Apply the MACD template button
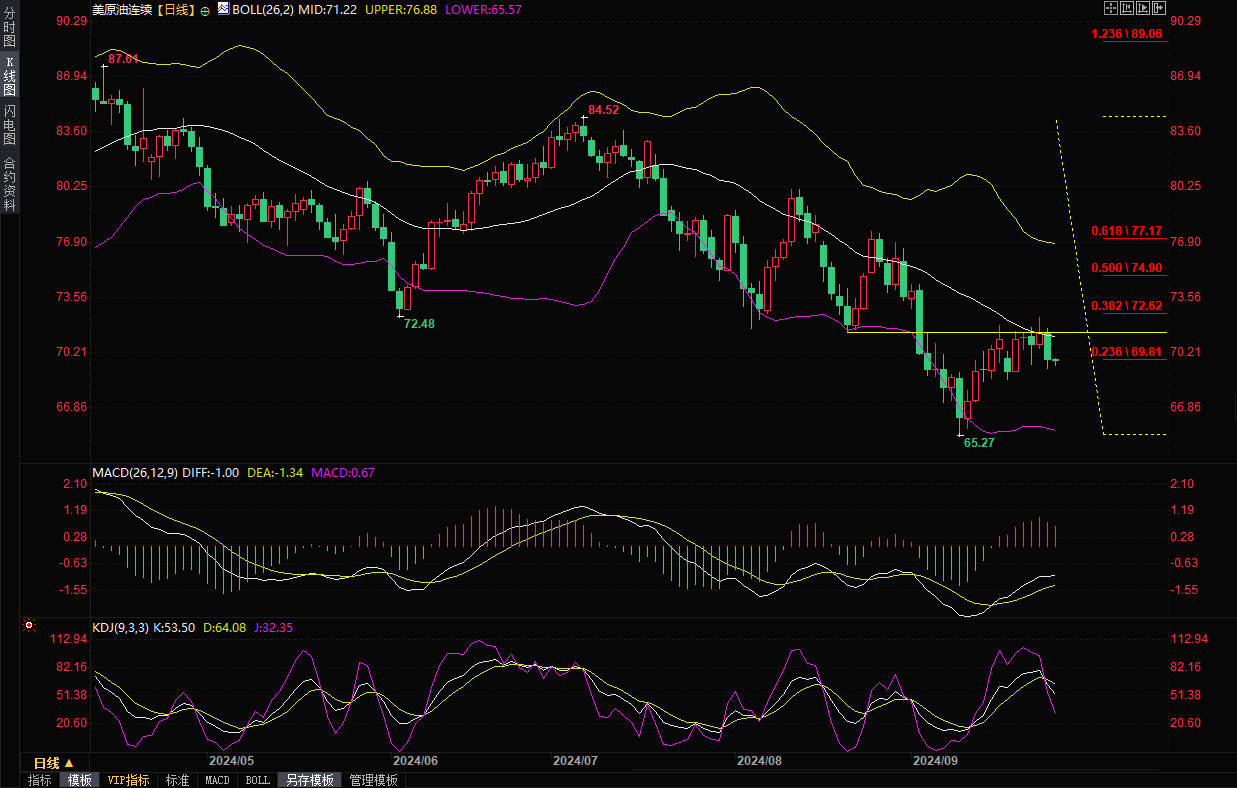The image size is (1237, 788). click(x=217, y=780)
